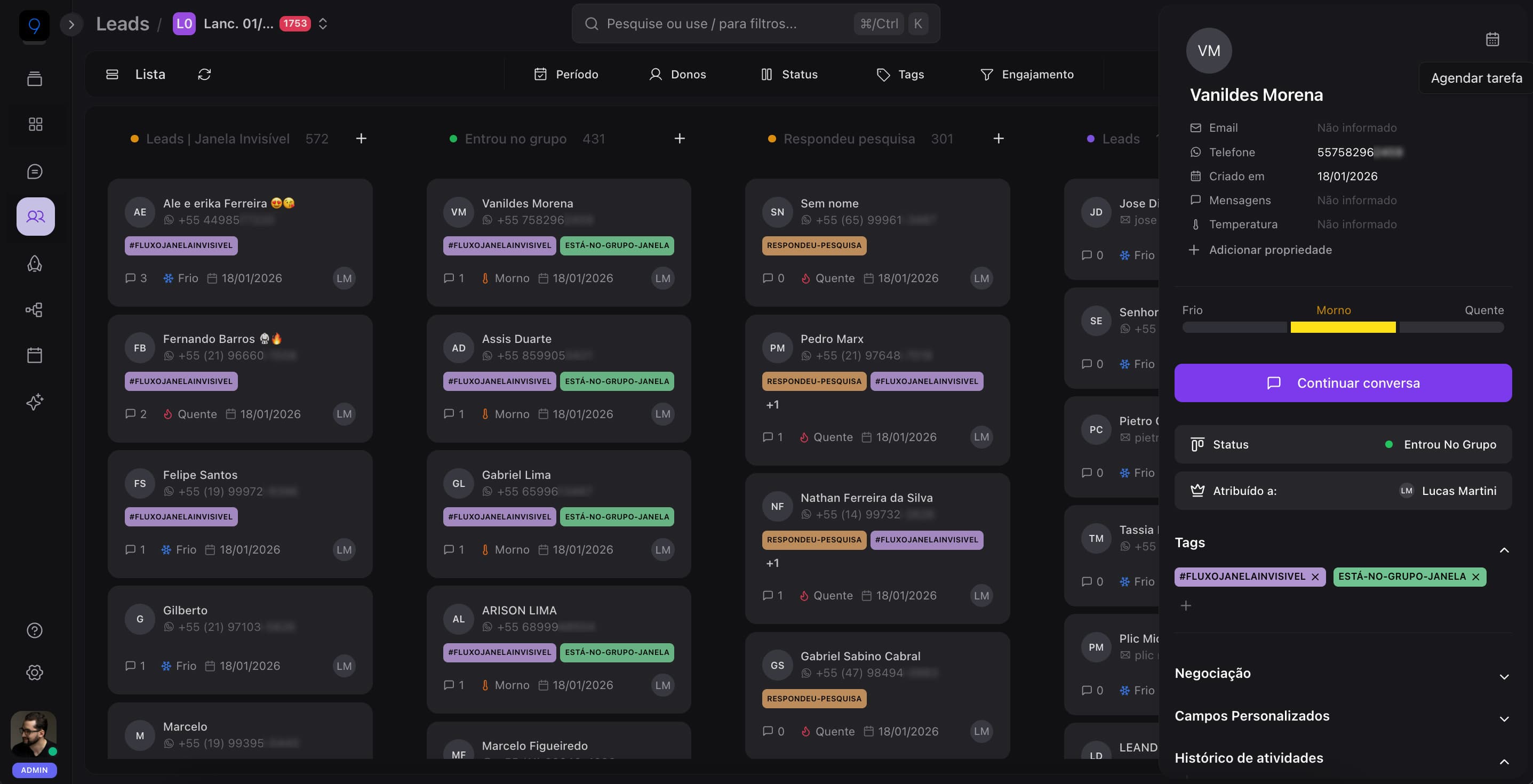Click the Agendar tarefa label
This screenshot has height=784, width=1533.
(1476, 78)
